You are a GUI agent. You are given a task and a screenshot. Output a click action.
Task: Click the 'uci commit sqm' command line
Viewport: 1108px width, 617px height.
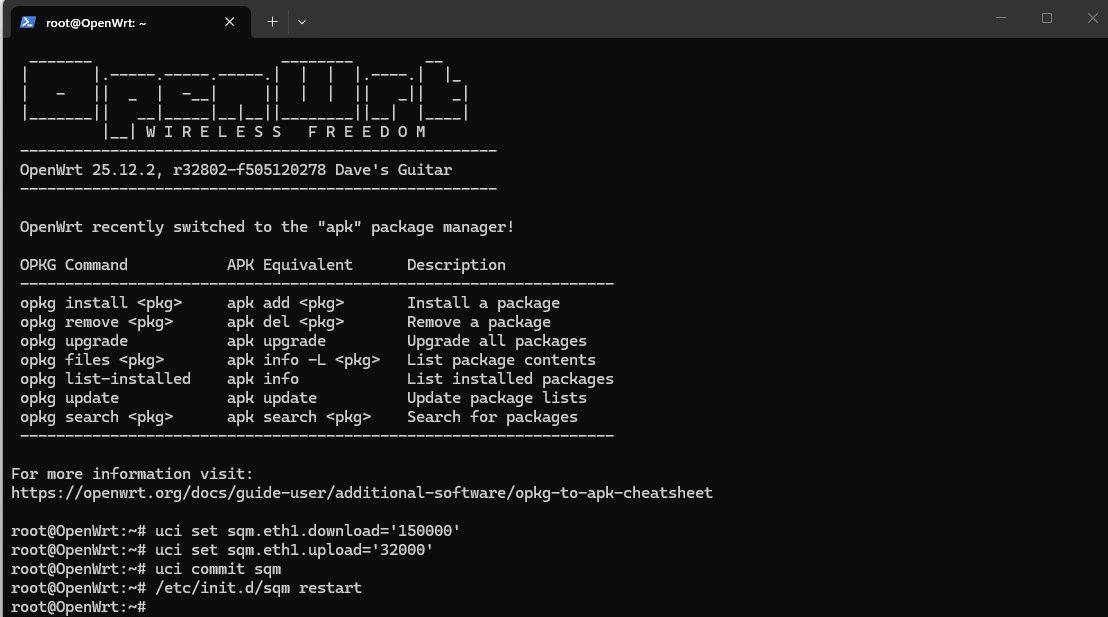tap(220, 568)
